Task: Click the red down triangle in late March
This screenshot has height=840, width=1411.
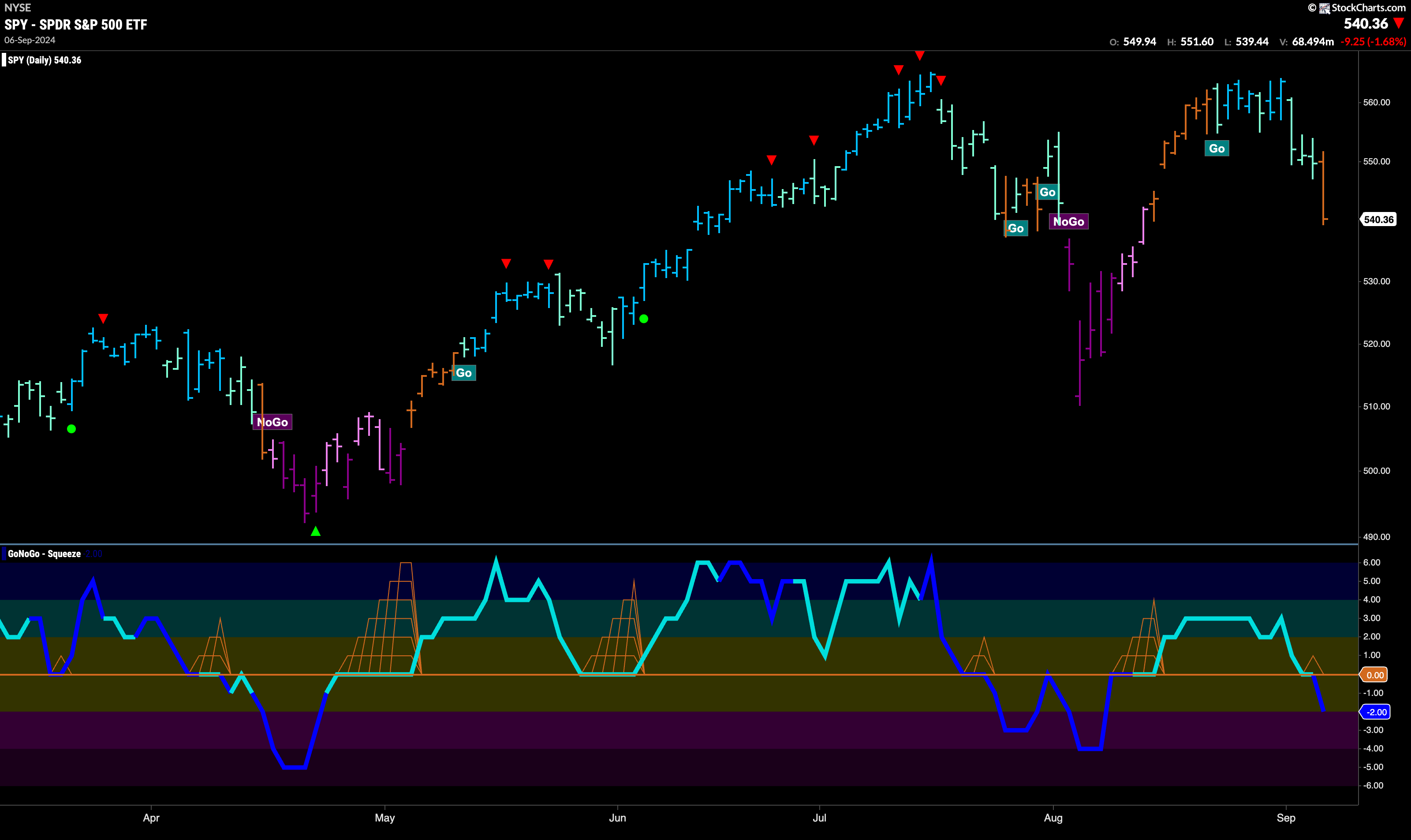Action: tap(103, 318)
